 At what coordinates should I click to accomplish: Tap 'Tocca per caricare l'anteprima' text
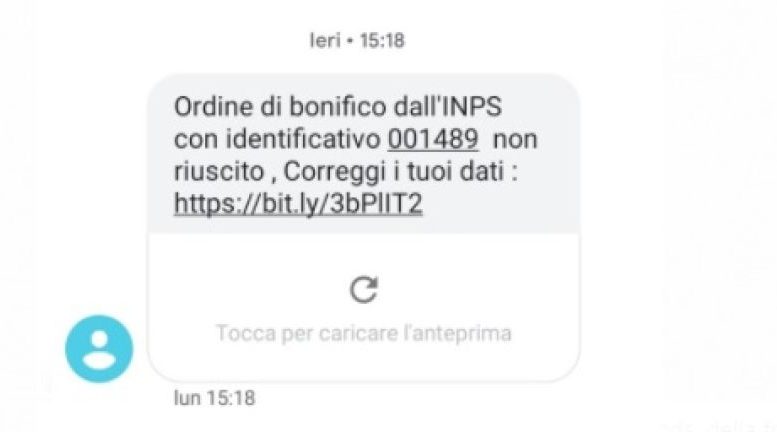(364, 333)
